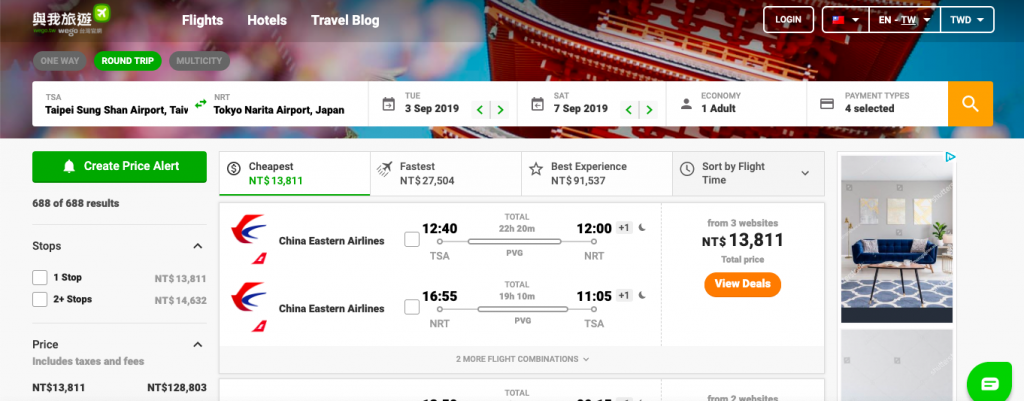
Task: Click overnight moon icon on 12:00 arrival
Action: [643, 227]
